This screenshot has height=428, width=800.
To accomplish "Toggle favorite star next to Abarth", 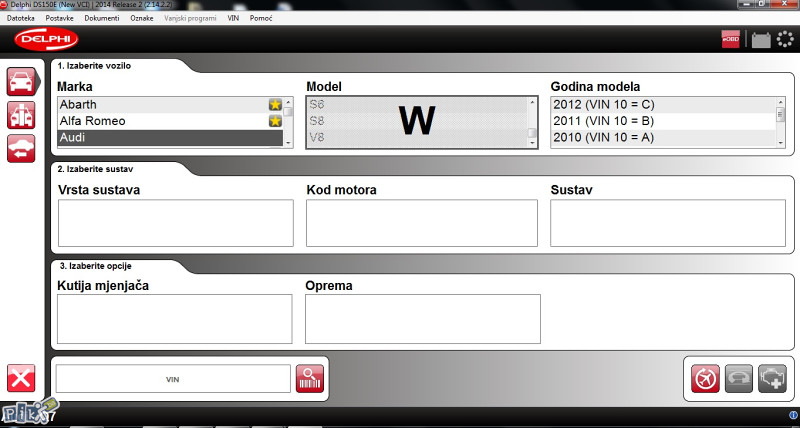I will 275,105.
